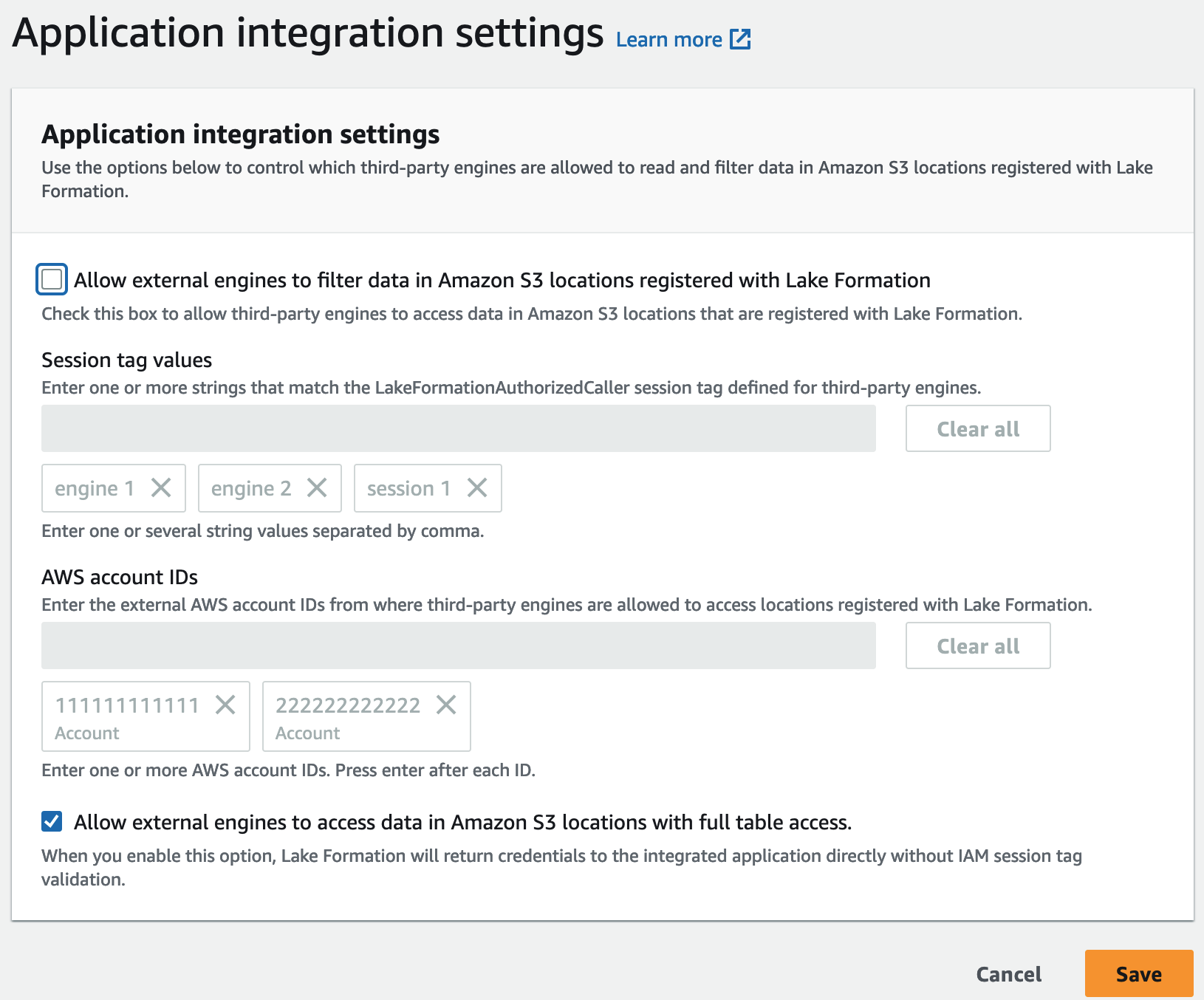Remove the "session 1" session tag
The height and width of the screenshot is (1000, 1204).
point(479,487)
